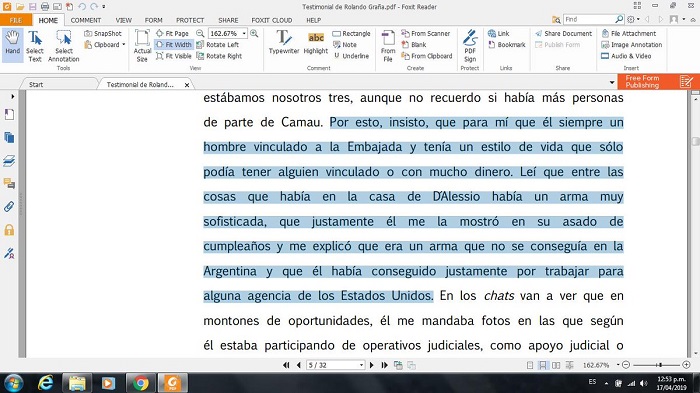Open search settings gear dropdown

633,19
